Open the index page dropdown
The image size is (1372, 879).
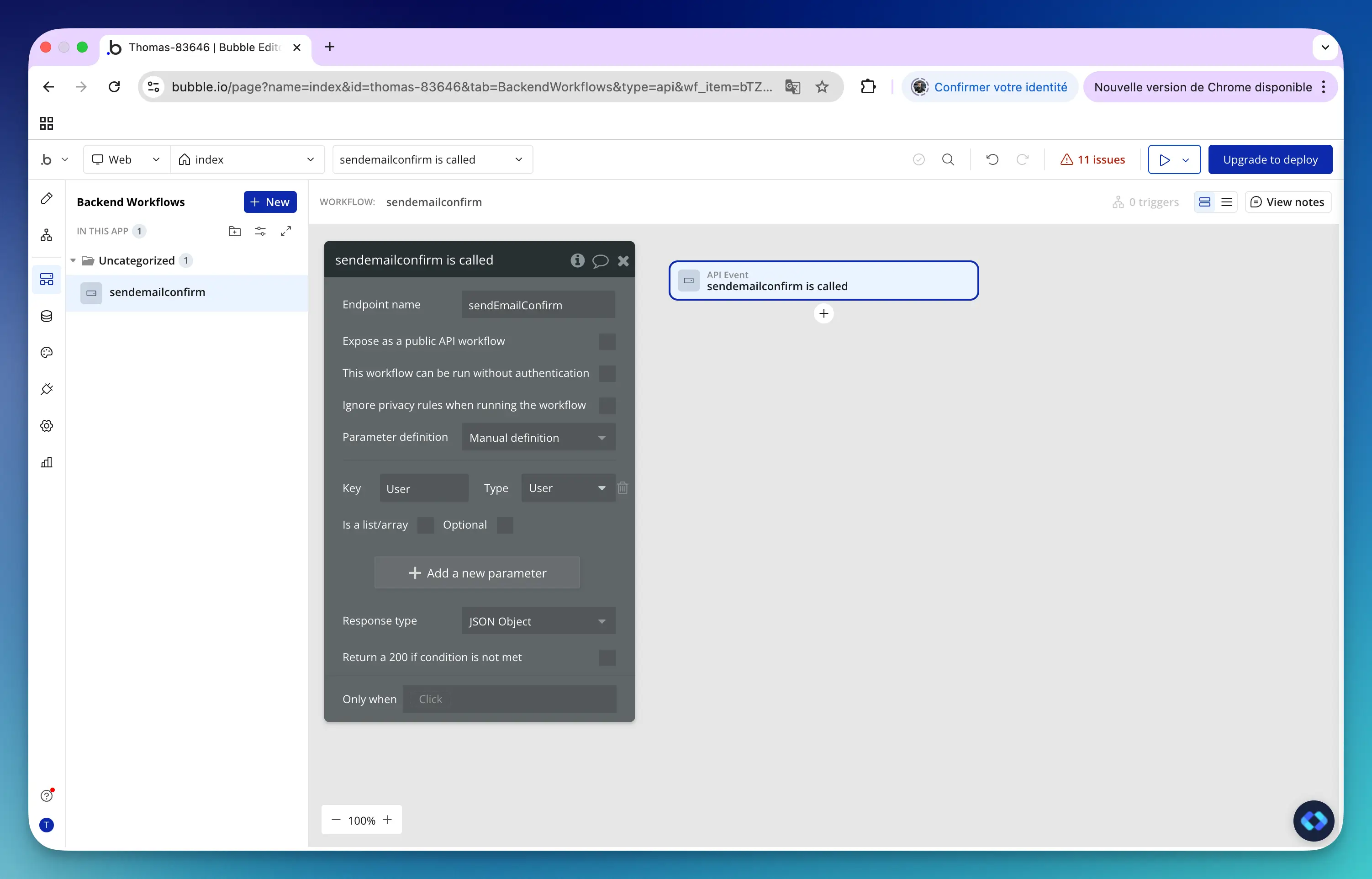pyautogui.click(x=247, y=160)
